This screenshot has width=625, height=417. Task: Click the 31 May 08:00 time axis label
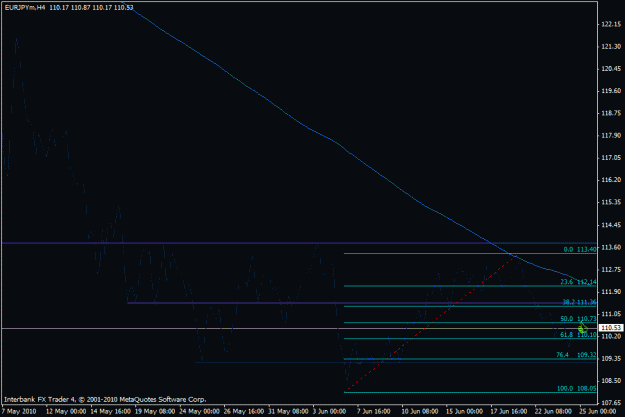tap(288, 411)
